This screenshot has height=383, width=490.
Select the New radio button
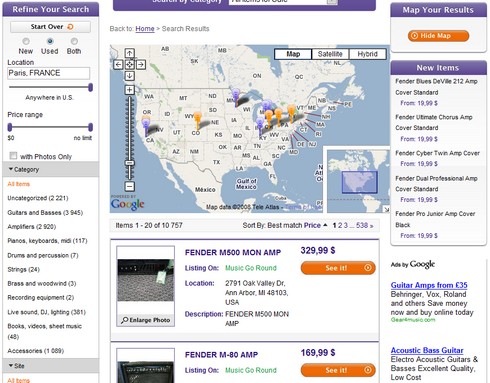(x=26, y=41)
